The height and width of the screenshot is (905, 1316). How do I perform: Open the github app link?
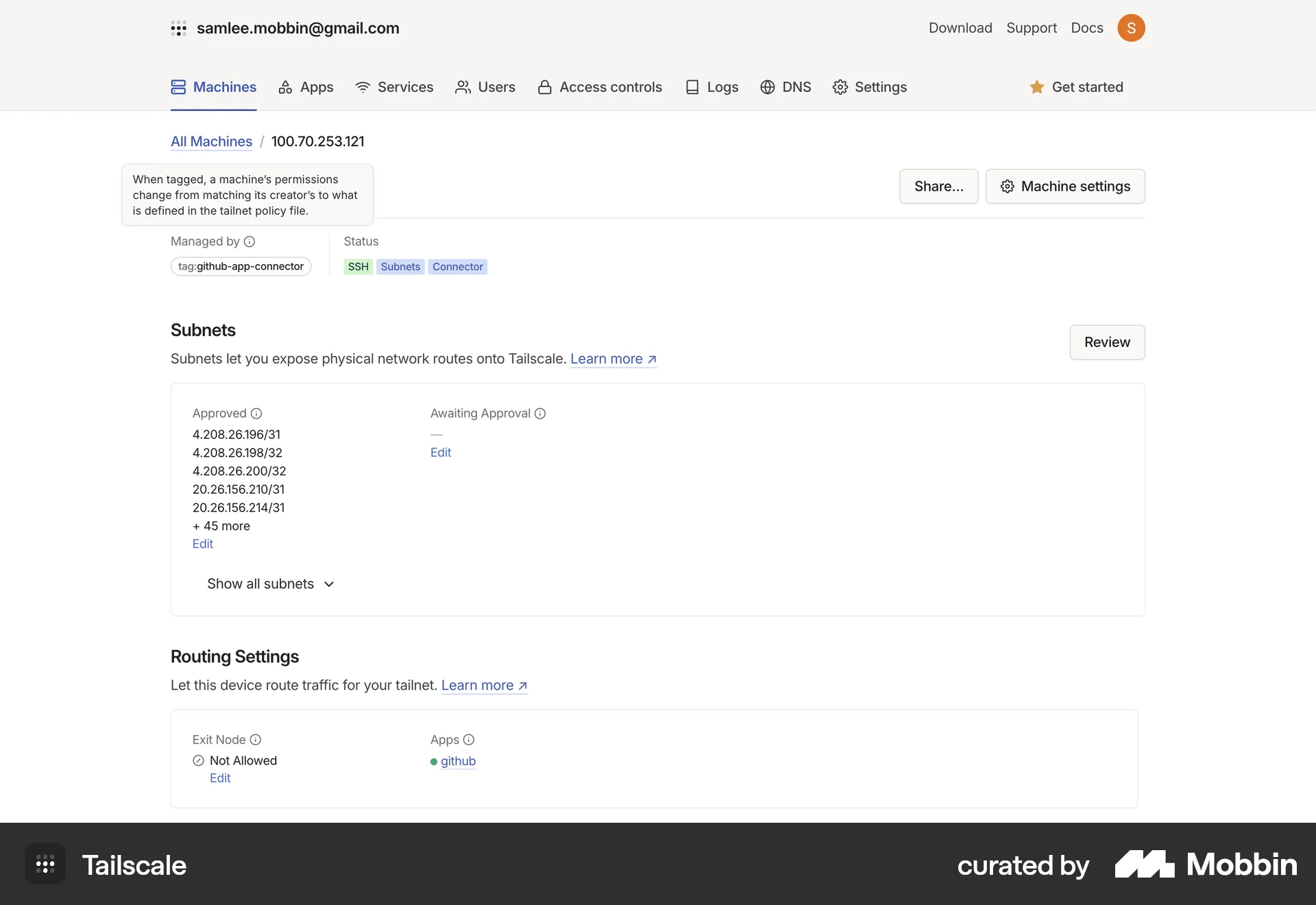tap(459, 761)
